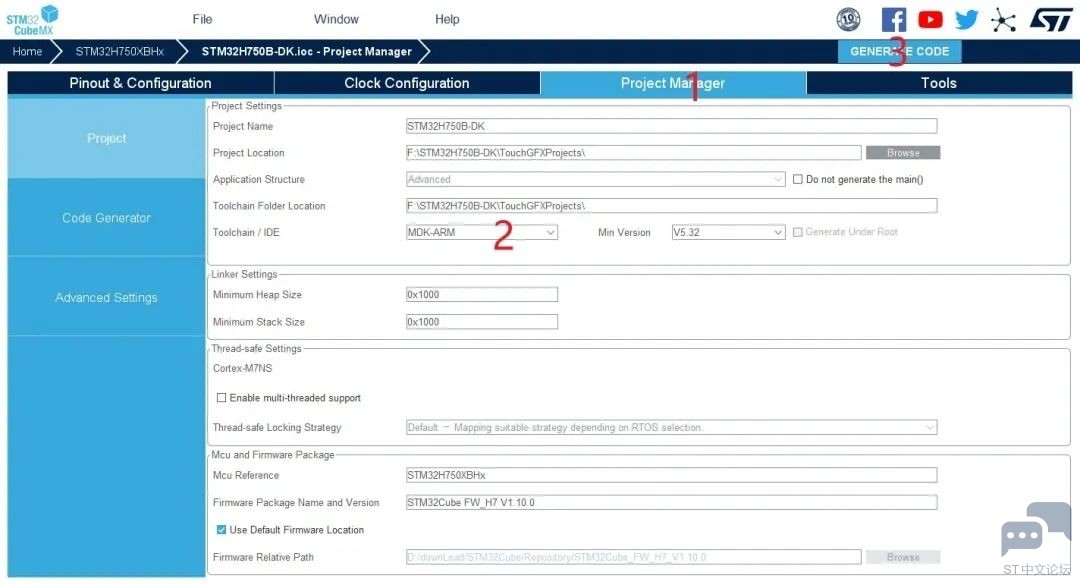The height and width of the screenshot is (585, 1080).
Task: Open the 10-year anniversary badge icon
Action: pyautogui.click(x=848, y=19)
